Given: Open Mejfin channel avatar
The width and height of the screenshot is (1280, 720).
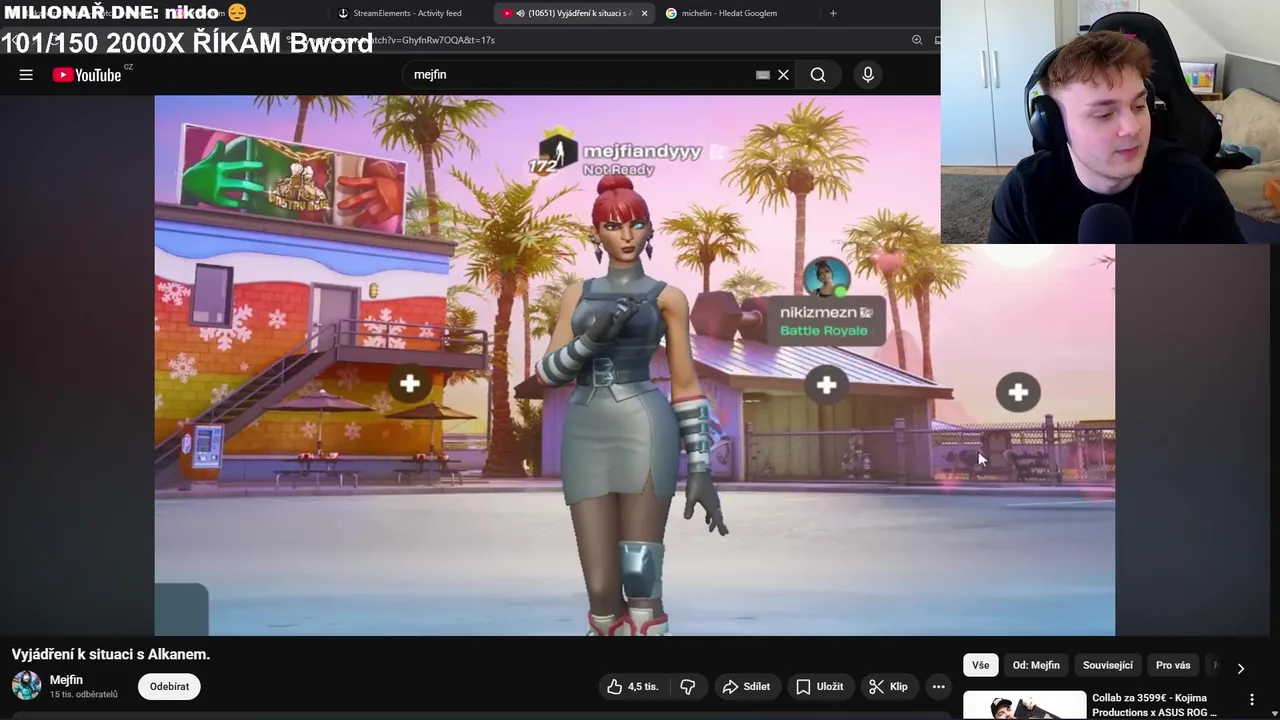Looking at the screenshot, I should pos(27,686).
